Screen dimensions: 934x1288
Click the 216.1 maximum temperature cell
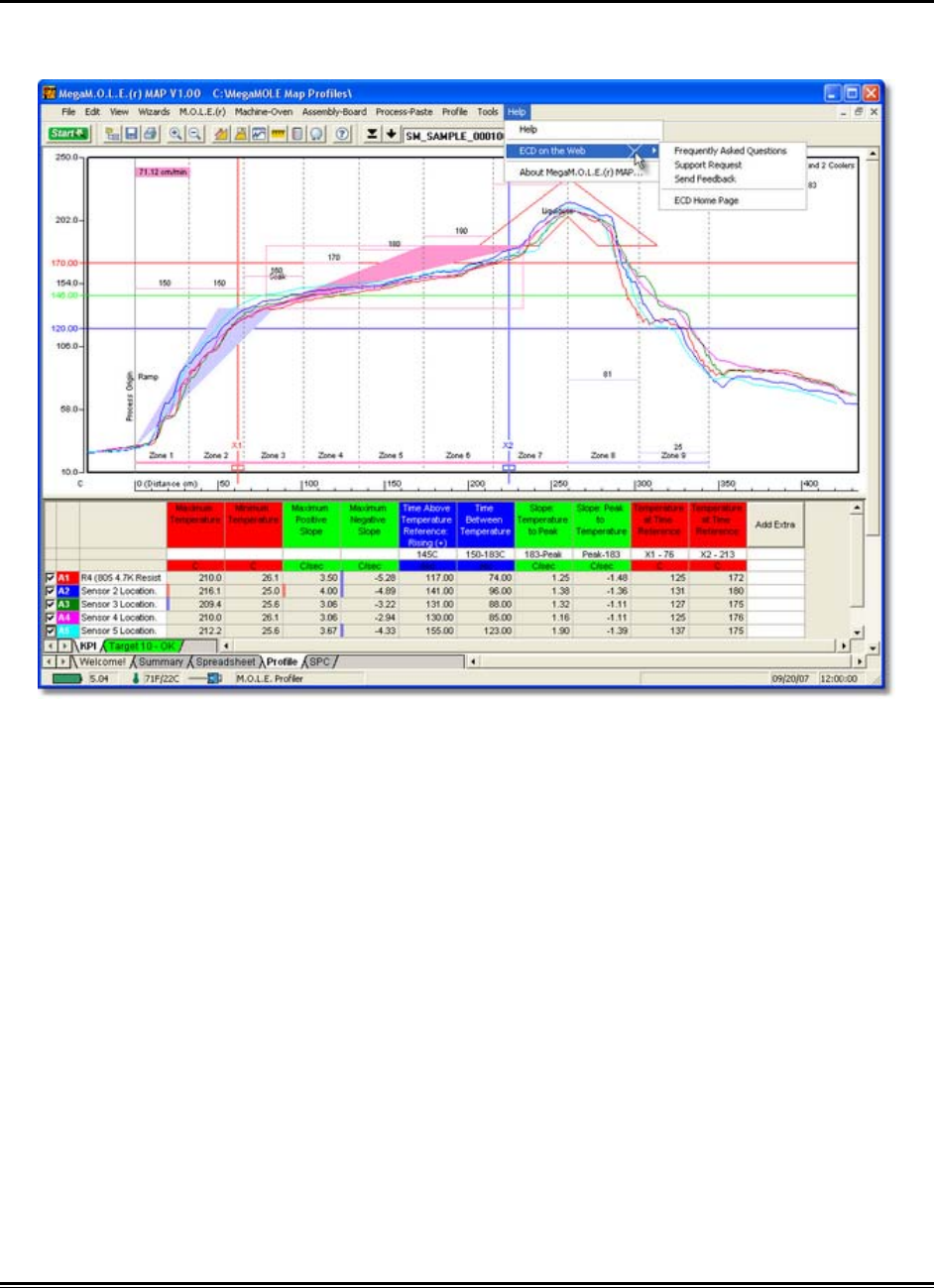195,591
